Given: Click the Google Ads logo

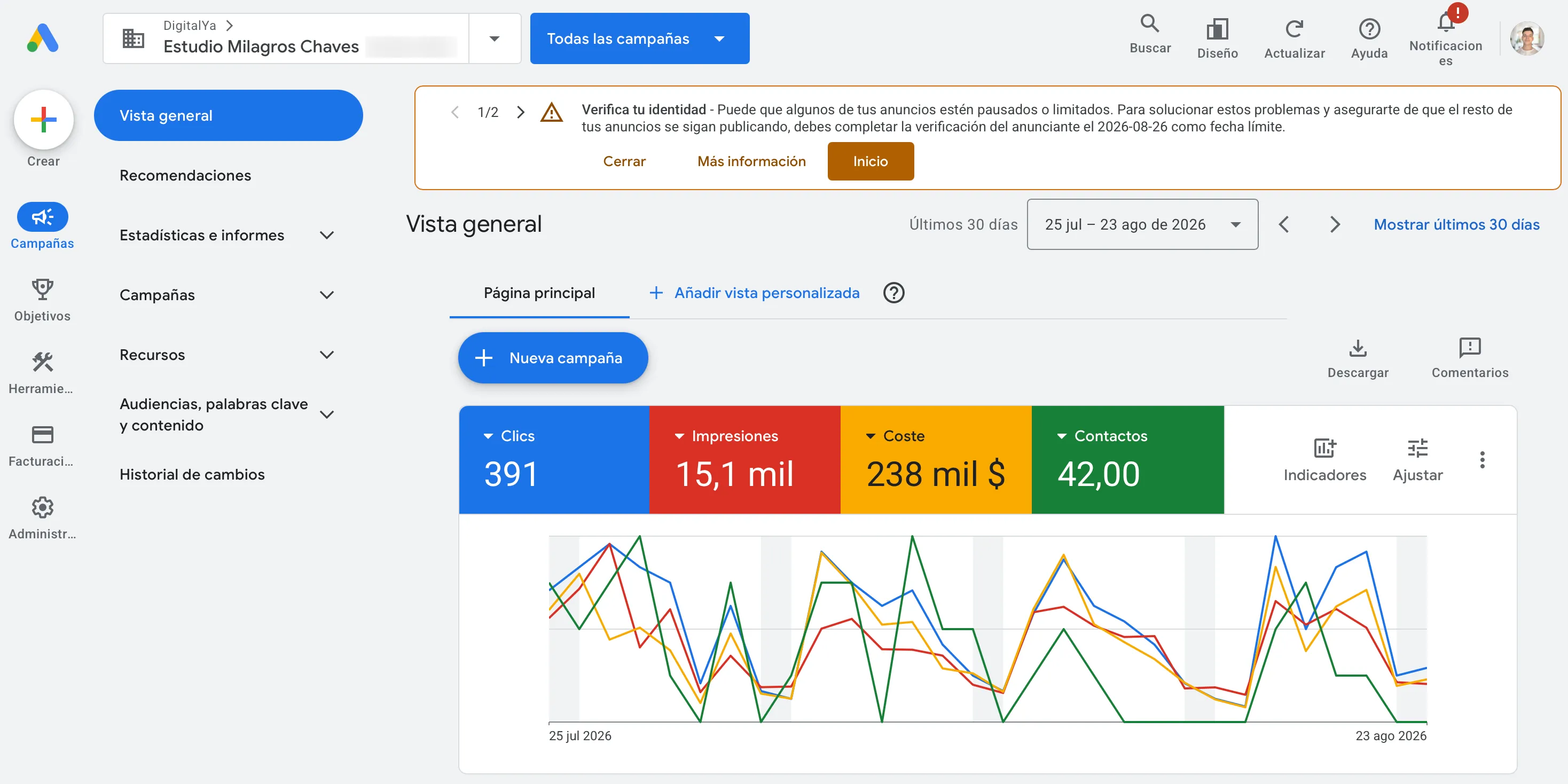Looking at the screenshot, I should click(43, 38).
